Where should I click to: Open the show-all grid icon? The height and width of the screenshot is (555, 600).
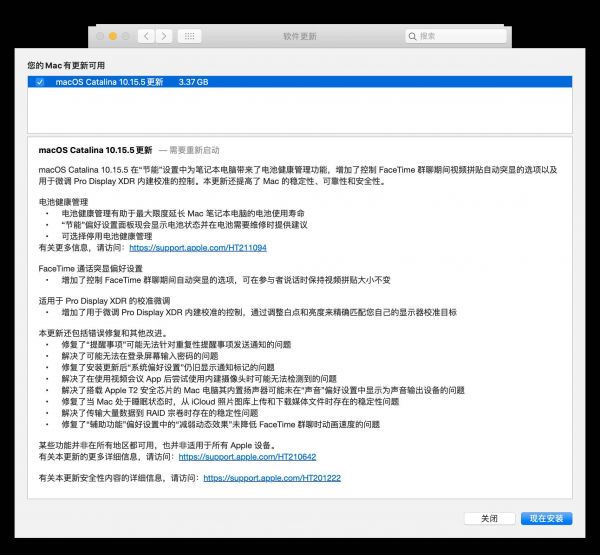pyautogui.click(x=189, y=36)
